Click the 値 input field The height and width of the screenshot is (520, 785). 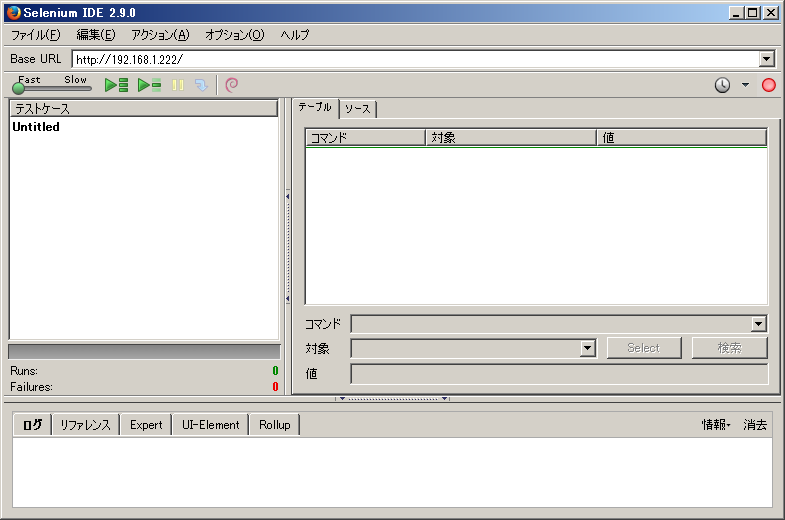pos(559,374)
